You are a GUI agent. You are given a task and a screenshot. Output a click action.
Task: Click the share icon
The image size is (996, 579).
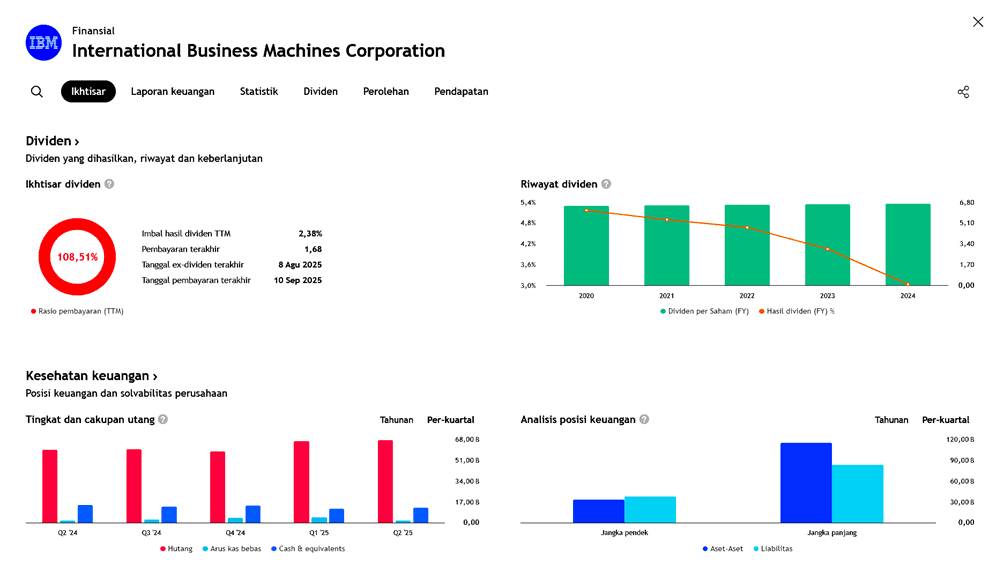pos(963,92)
